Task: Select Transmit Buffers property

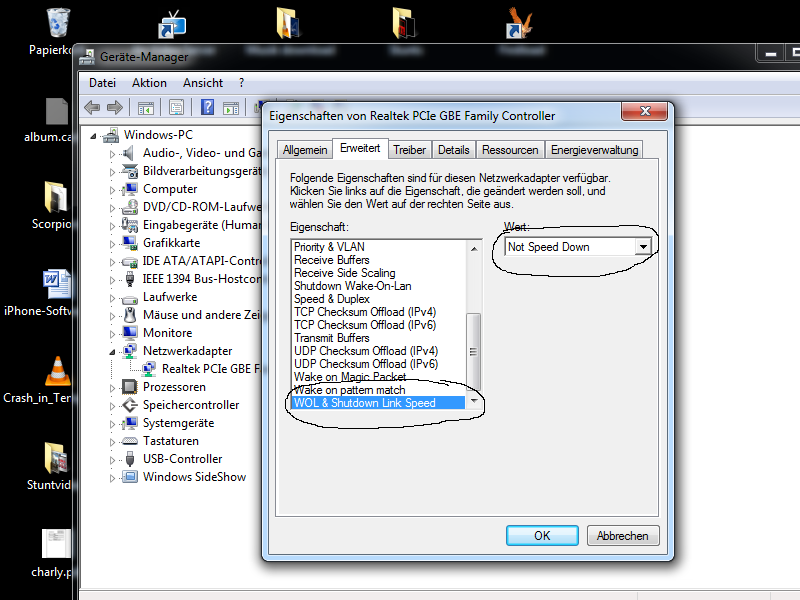Action: point(379,338)
